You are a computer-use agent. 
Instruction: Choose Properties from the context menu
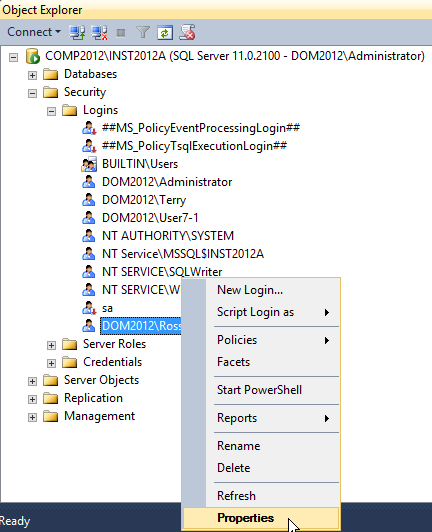tap(261, 518)
